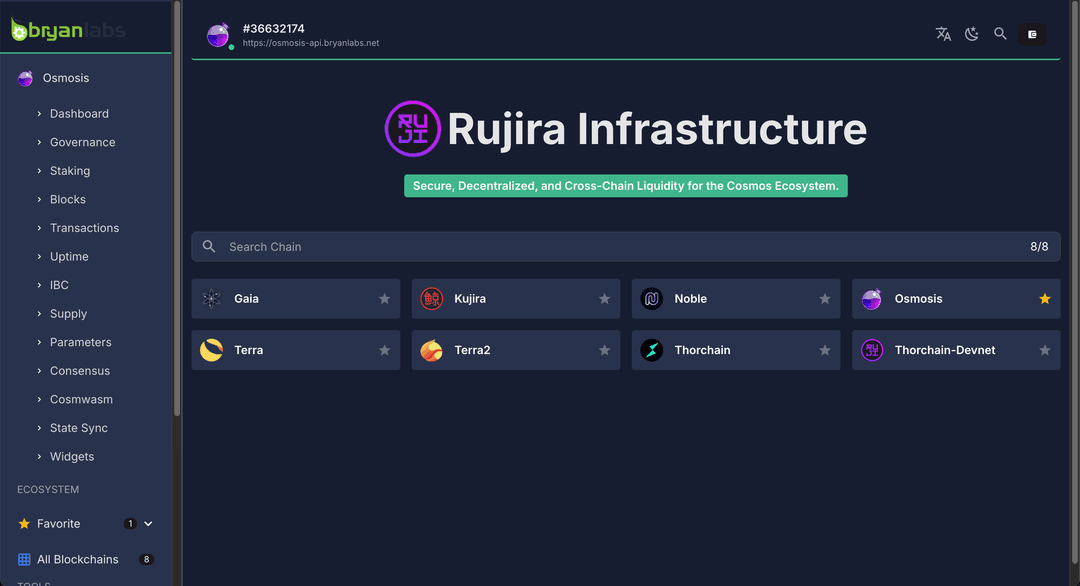Click the Osmosis card logo

[x=872, y=298]
